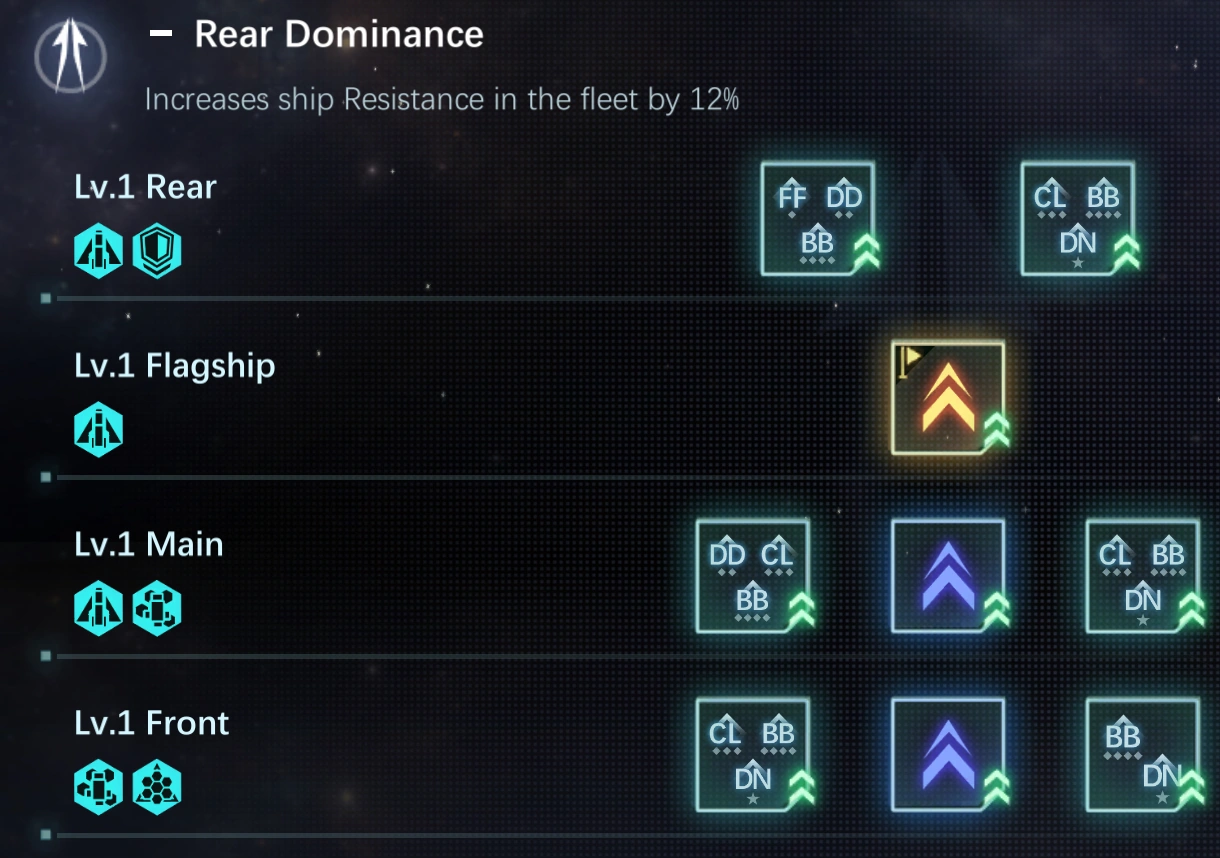The width and height of the screenshot is (1220, 858).
Task: Click the hexagon icon under Lv.1 Flagship
Action: (x=99, y=431)
